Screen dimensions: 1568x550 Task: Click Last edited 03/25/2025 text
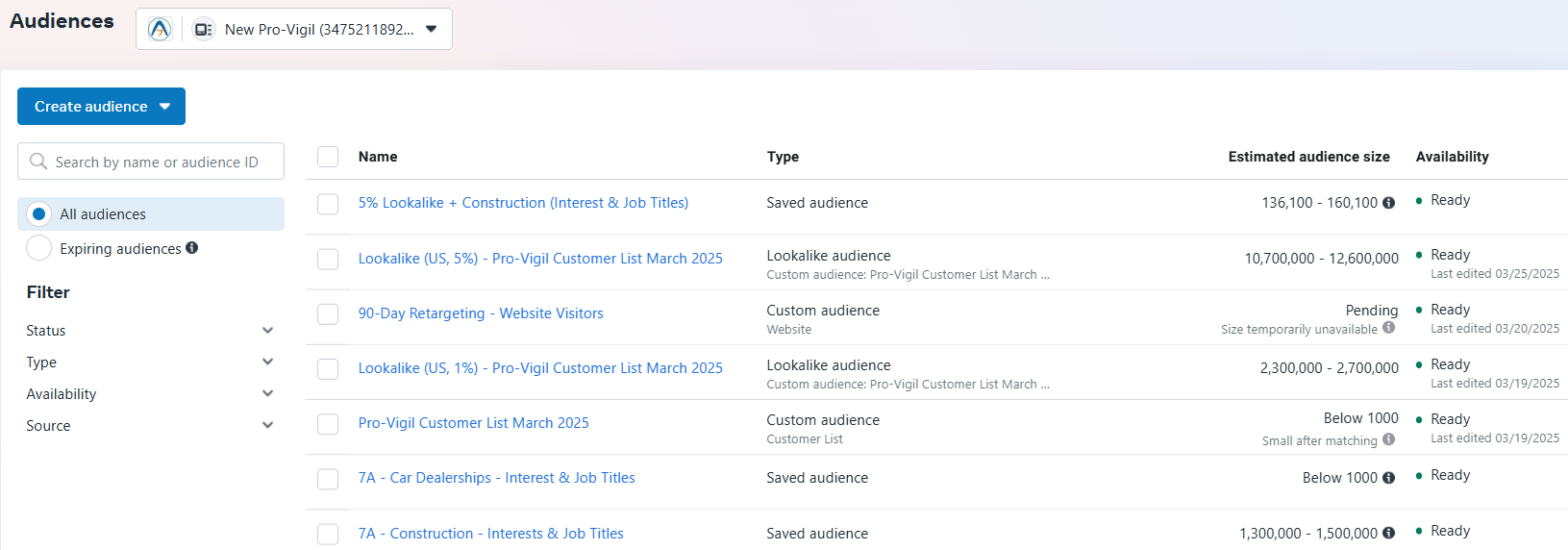tap(1495, 274)
